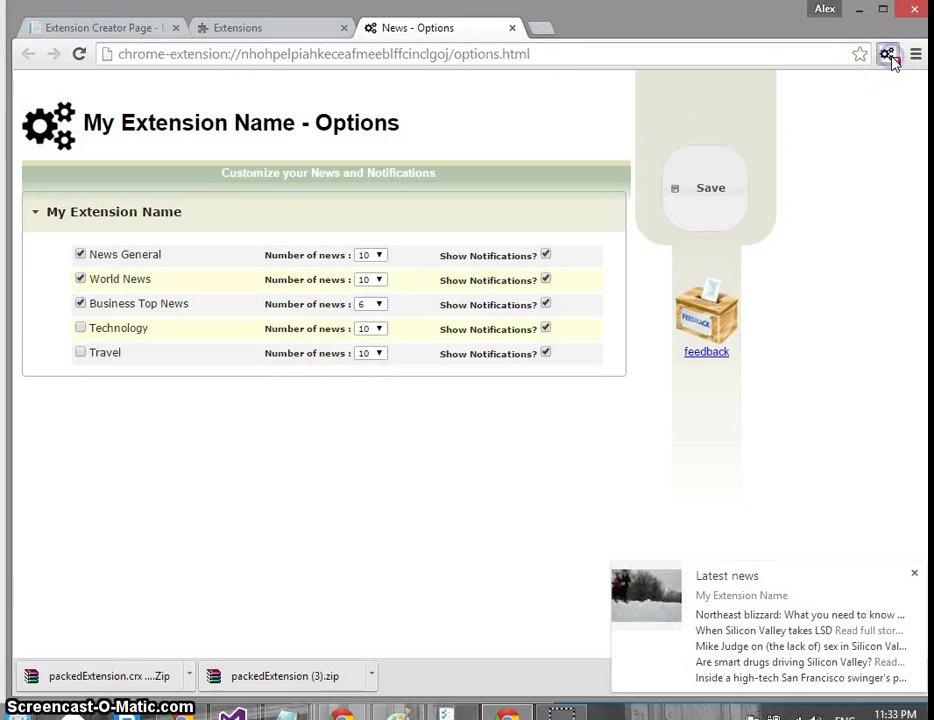Click the feedback box icon
The width and height of the screenshot is (934, 720).
(706, 311)
